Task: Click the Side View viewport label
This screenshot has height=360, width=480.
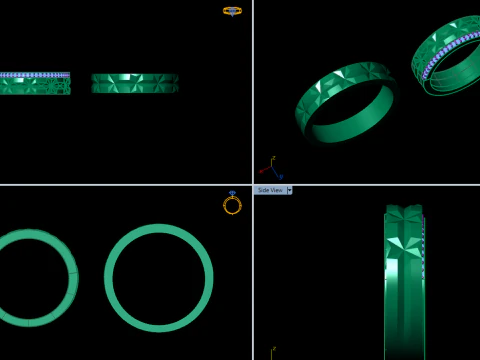Action: pyautogui.click(x=270, y=190)
